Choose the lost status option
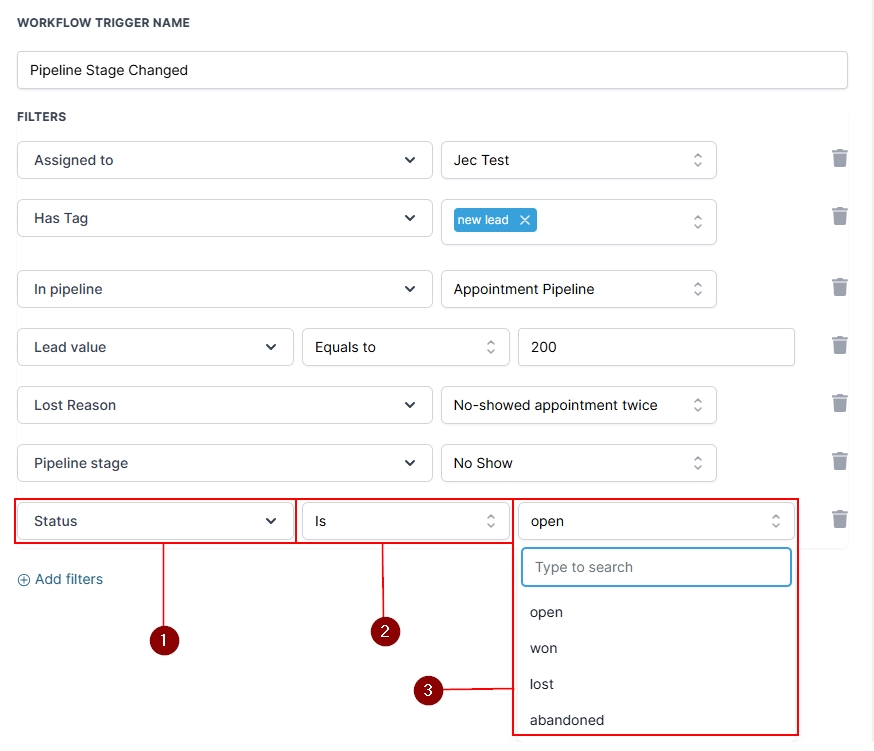This screenshot has width=874, height=751. tap(542, 684)
